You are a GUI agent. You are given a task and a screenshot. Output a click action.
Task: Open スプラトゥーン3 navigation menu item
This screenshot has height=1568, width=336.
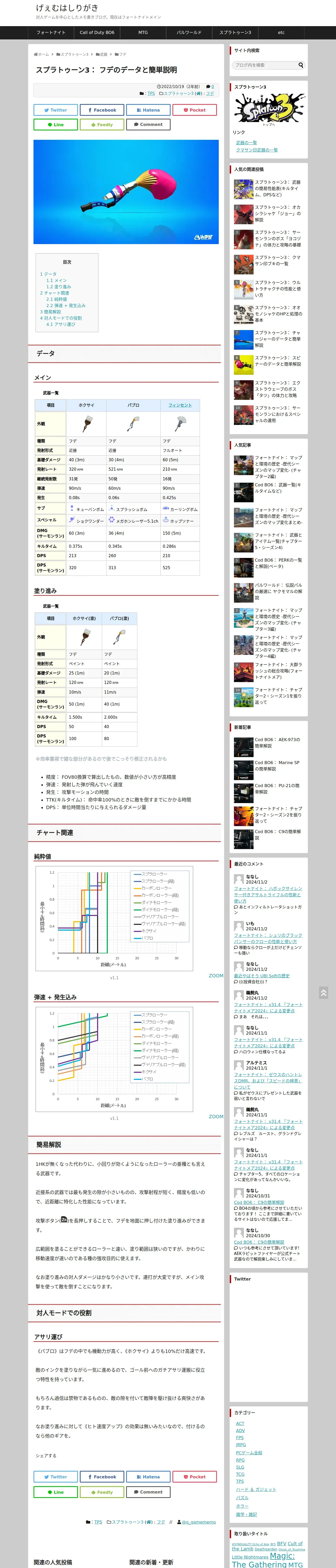(x=235, y=33)
